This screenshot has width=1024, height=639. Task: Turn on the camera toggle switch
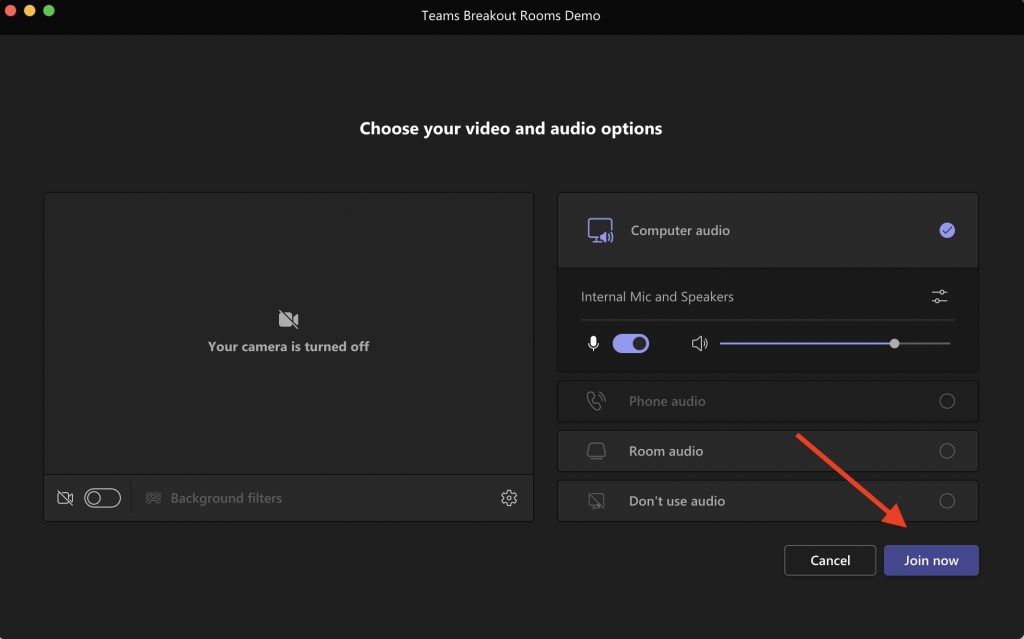point(103,498)
